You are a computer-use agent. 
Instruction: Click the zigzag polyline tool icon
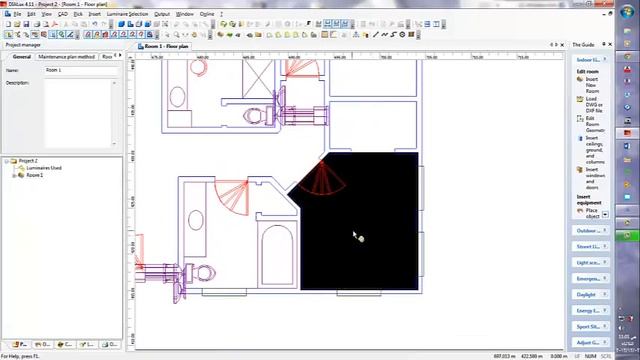coord(384,35)
